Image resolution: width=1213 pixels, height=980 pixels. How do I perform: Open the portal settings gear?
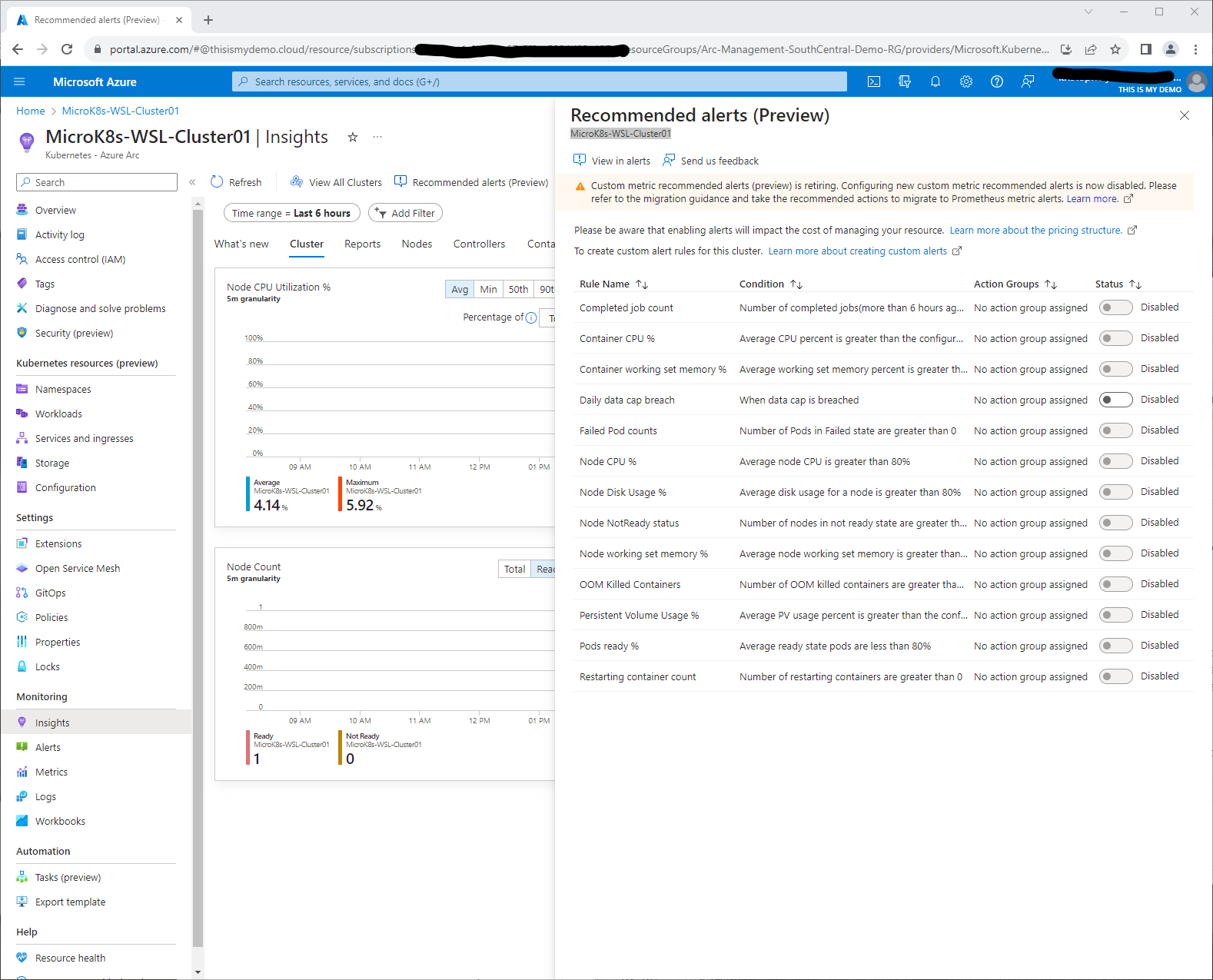click(x=966, y=81)
